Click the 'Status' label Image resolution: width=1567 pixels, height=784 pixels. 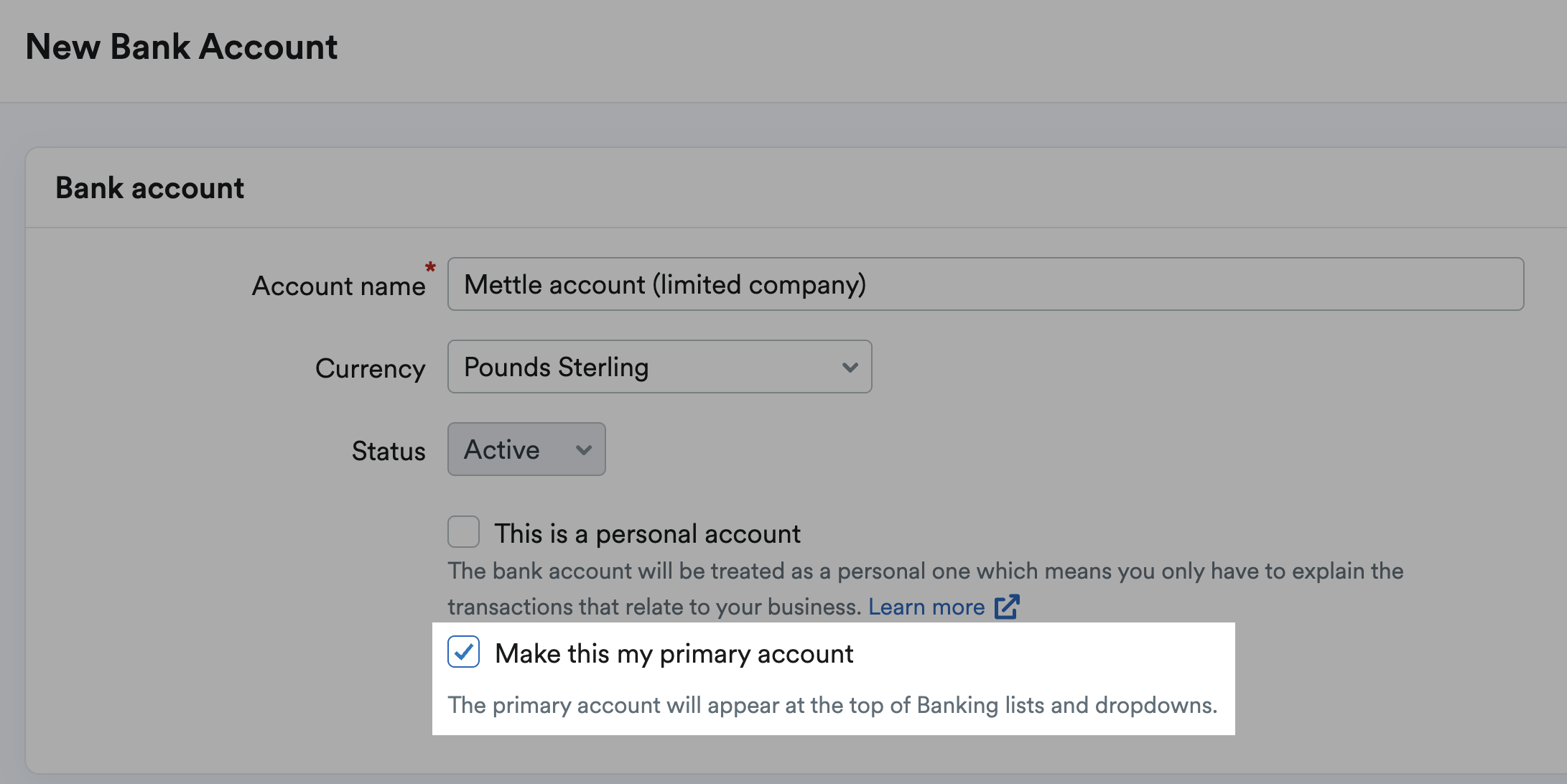click(x=389, y=451)
